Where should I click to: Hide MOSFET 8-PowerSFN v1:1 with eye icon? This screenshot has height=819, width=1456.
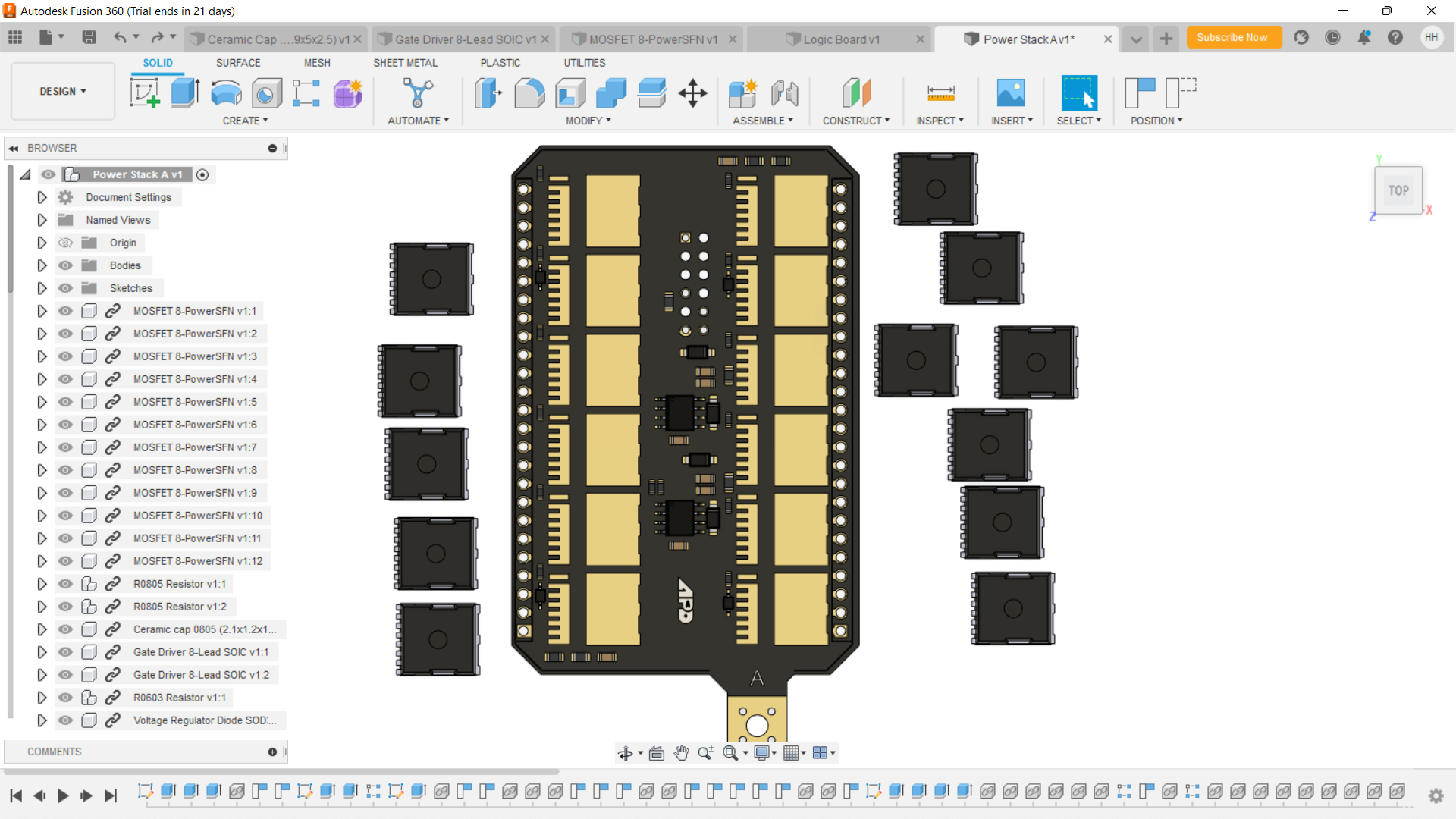(x=66, y=311)
